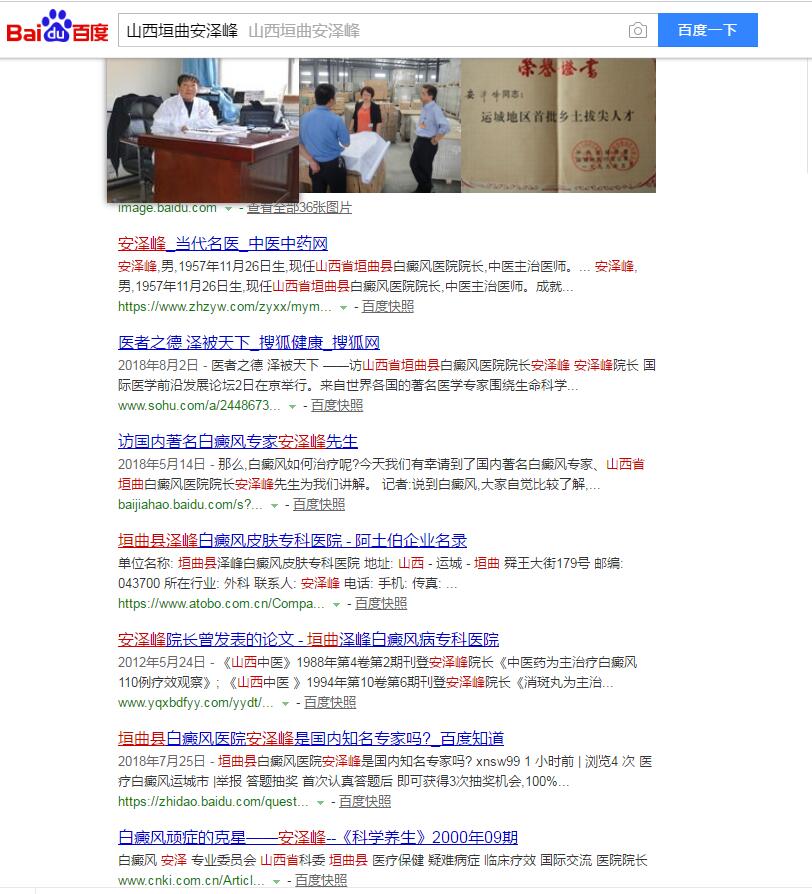Image resolution: width=812 pixels, height=894 pixels.
Task: Click the www.cnki.com.cn URL text
Action: pyautogui.click(x=191, y=880)
